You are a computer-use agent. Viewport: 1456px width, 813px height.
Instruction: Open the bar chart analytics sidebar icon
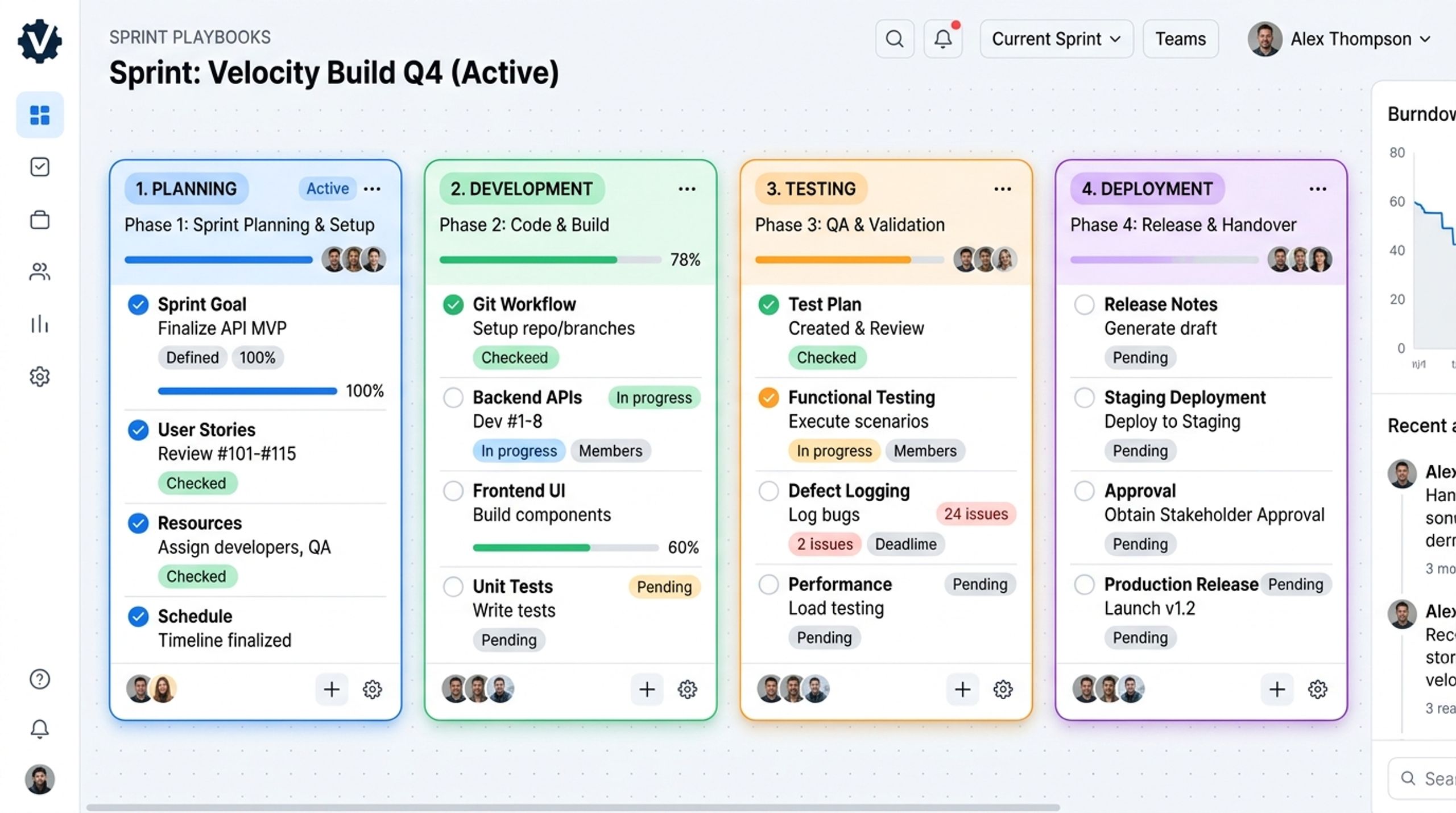tap(40, 324)
